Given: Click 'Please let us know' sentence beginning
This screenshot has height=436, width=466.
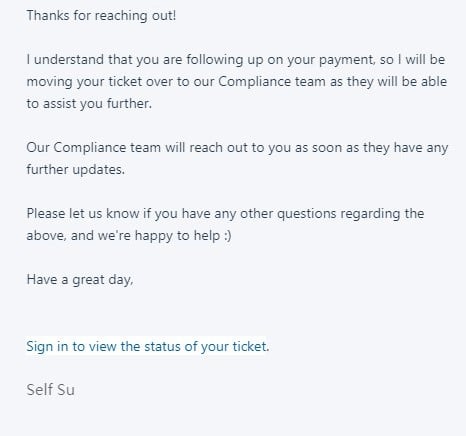Looking at the screenshot, I should coord(83,214).
